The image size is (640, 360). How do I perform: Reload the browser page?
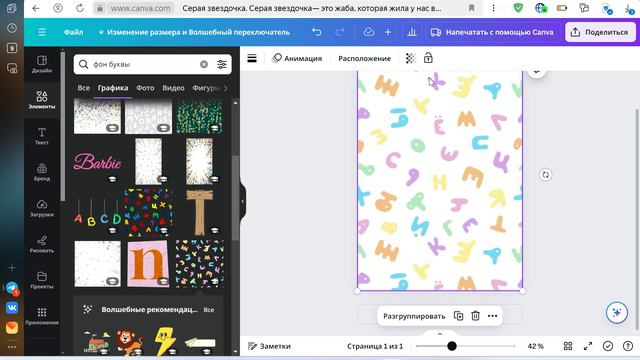point(80,8)
